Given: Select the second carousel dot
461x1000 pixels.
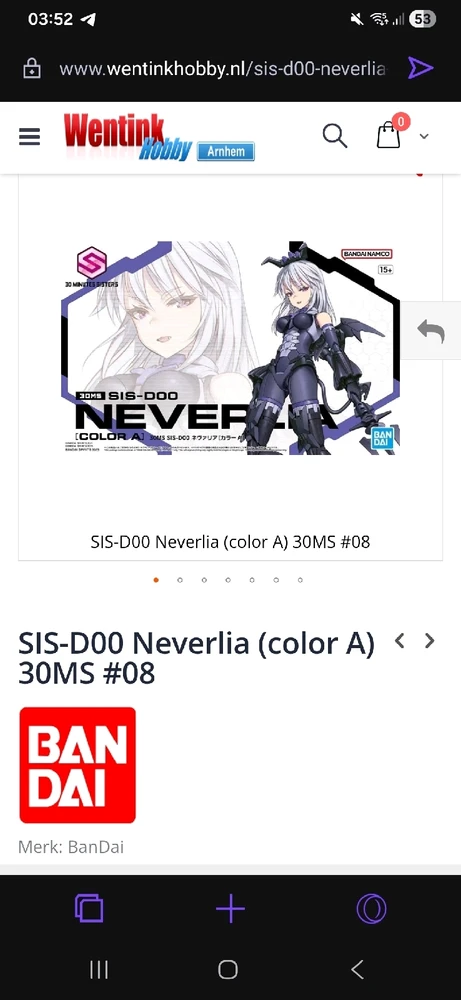Looking at the screenshot, I should (180, 580).
